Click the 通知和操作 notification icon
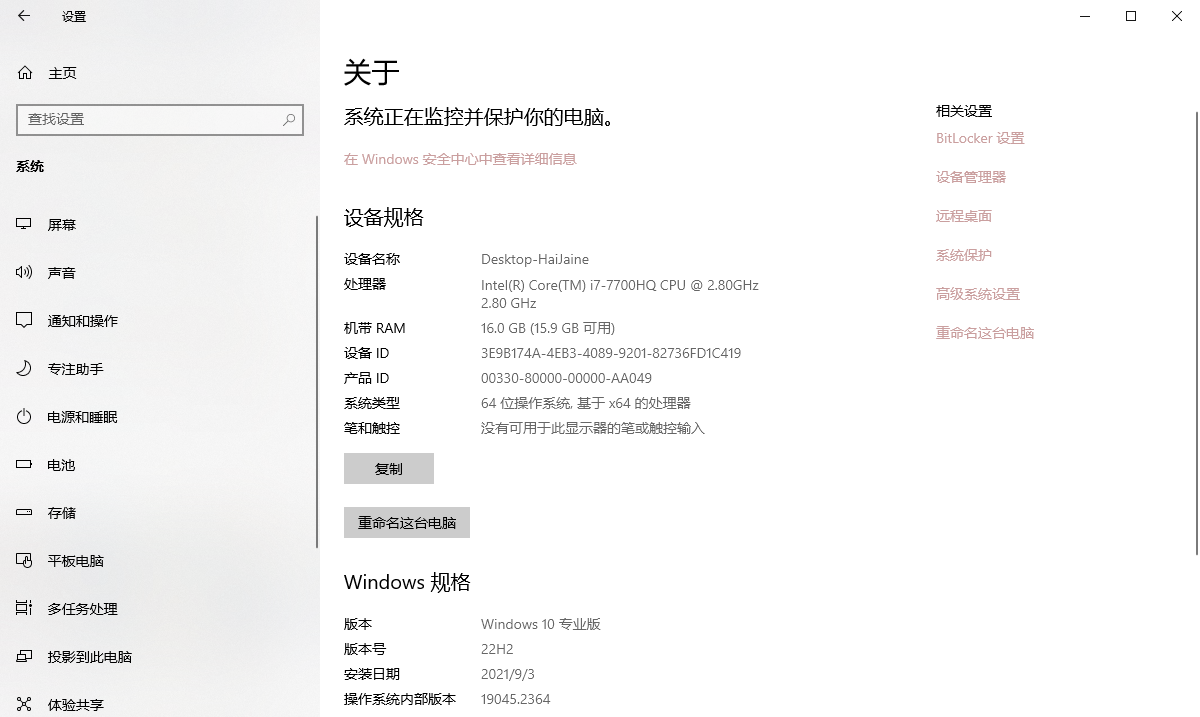Image resolution: width=1200 pixels, height=717 pixels. pyautogui.click(x=24, y=321)
